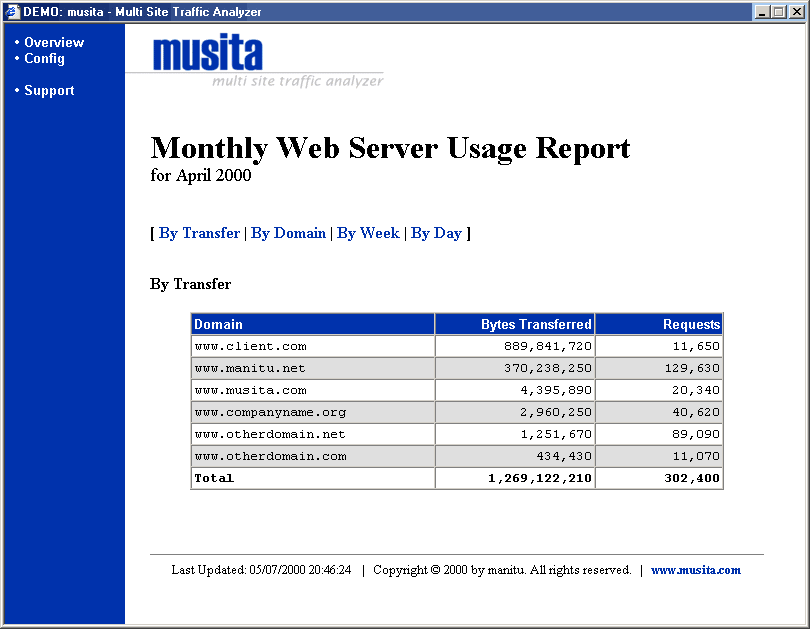The width and height of the screenshot is (810, 629).
Task: Jump to By Transfer section link
Action: coord(199,233)
